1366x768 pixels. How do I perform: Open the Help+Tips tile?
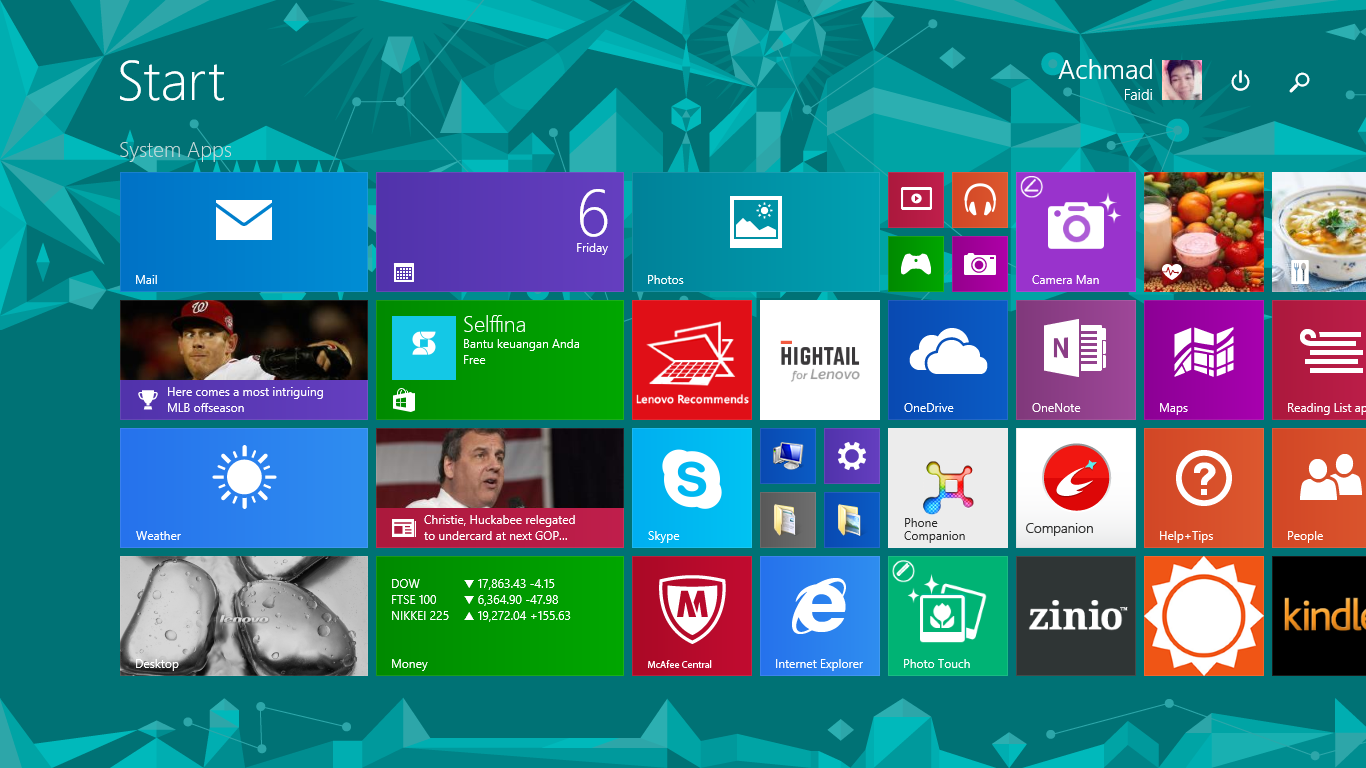pos(1204,488)
